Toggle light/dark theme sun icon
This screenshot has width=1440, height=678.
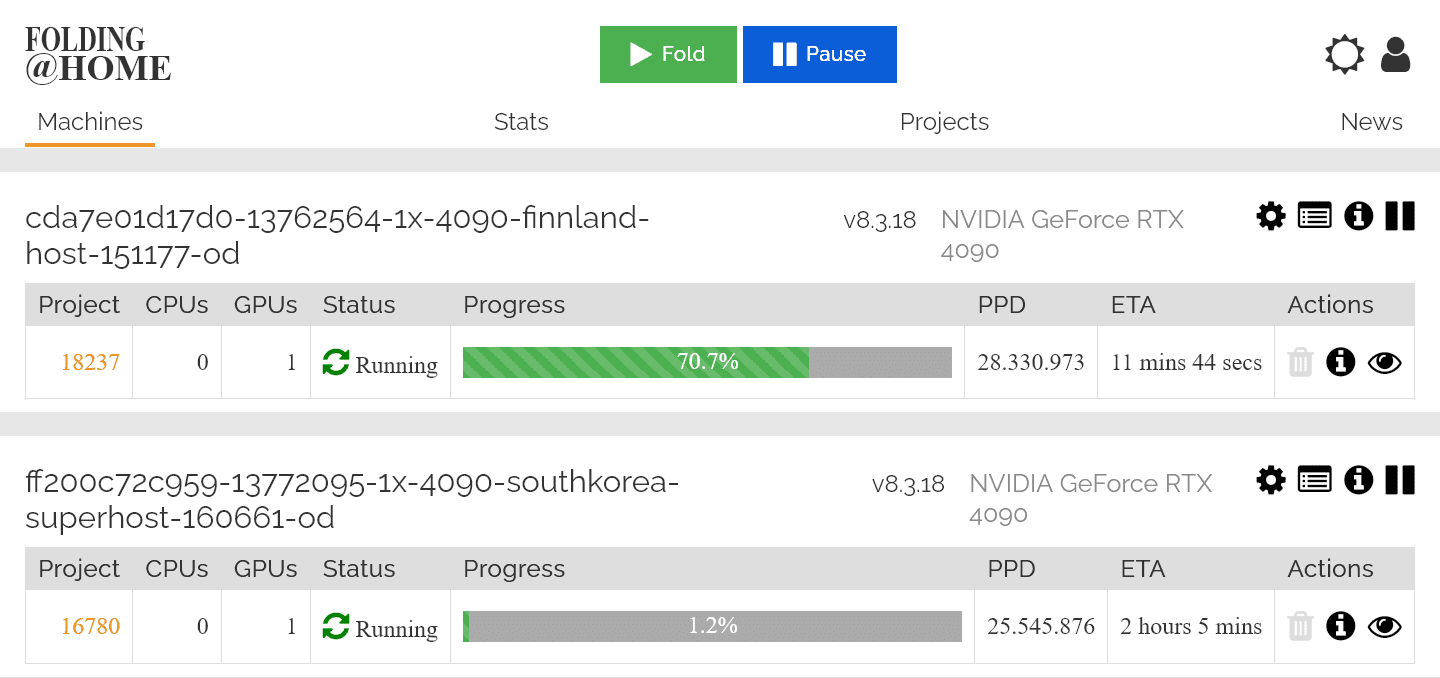click(x=1344, y=55)
